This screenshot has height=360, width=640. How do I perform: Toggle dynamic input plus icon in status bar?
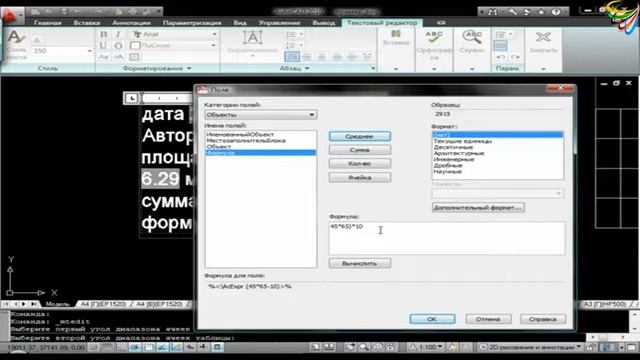coord(204,347)
